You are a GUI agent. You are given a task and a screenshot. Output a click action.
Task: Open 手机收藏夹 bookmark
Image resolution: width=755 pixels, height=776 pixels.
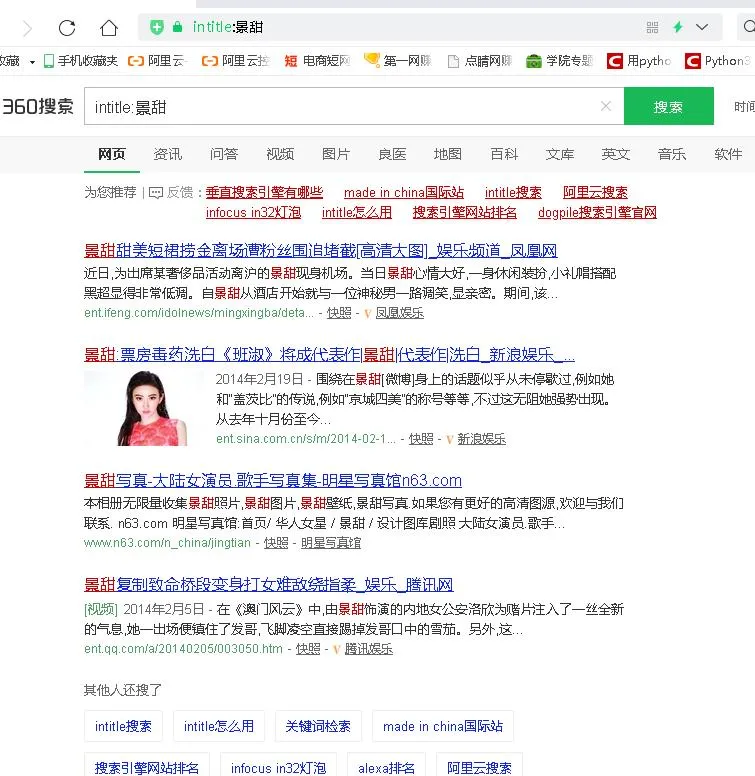pos(81,61)
